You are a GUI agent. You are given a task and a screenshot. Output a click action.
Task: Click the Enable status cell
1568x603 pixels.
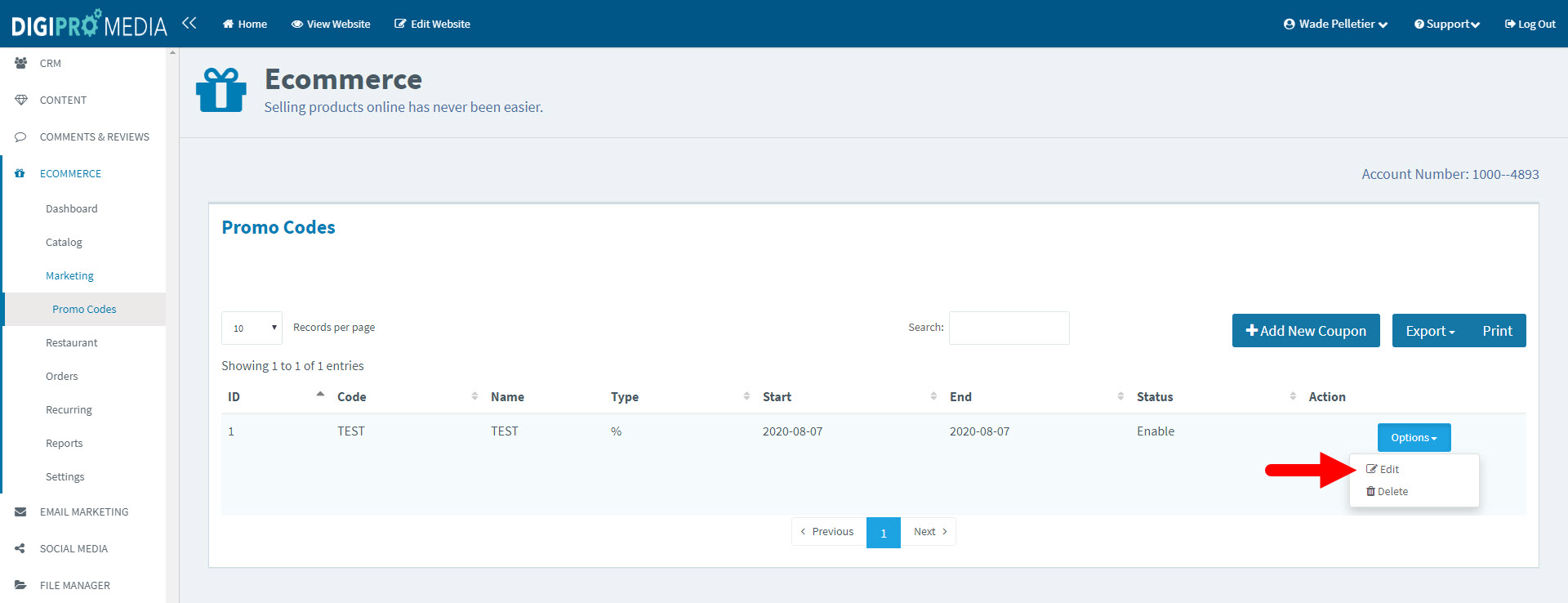1156,431
